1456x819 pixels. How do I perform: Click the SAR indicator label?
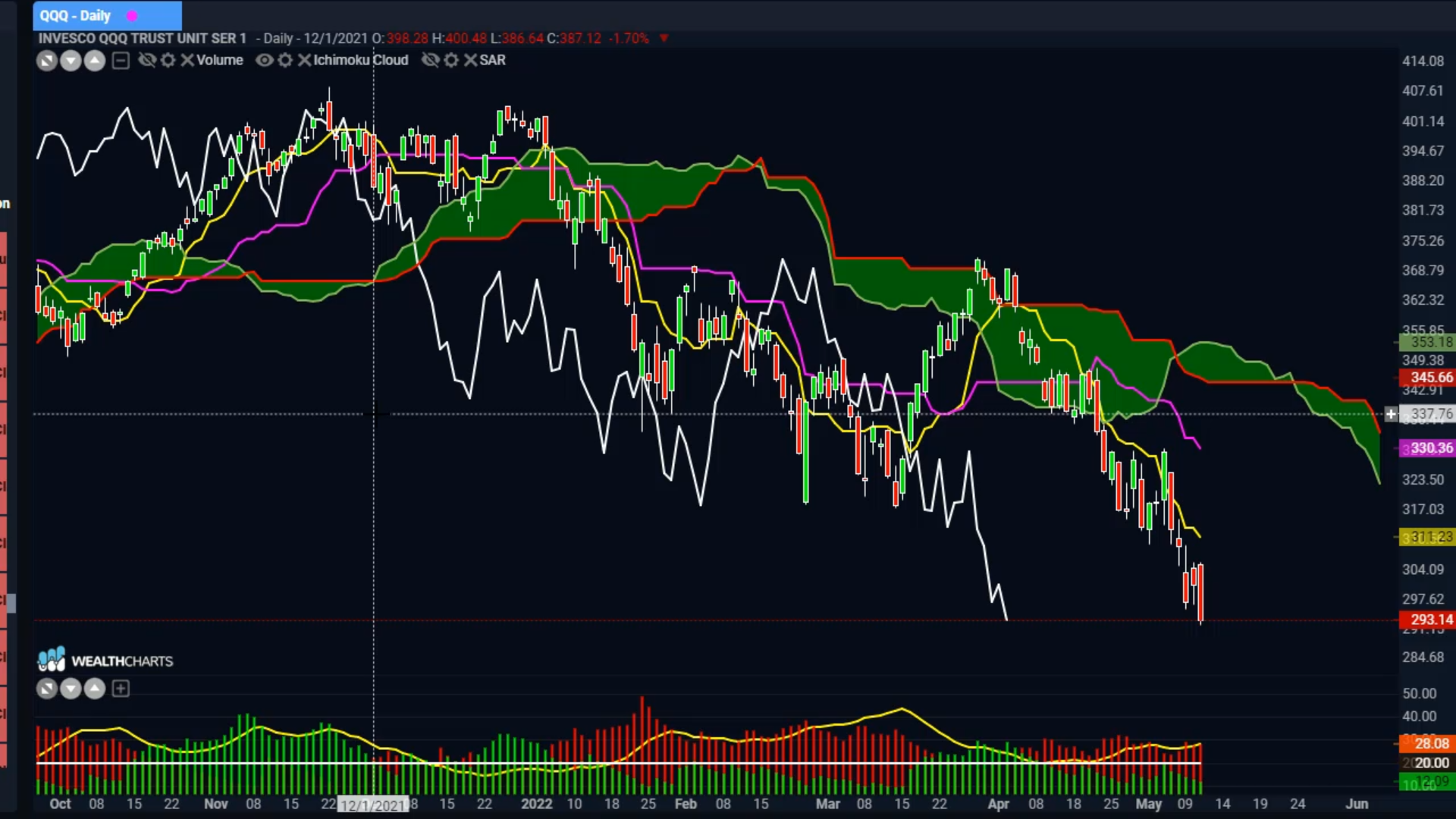click(x=493, y=60)
